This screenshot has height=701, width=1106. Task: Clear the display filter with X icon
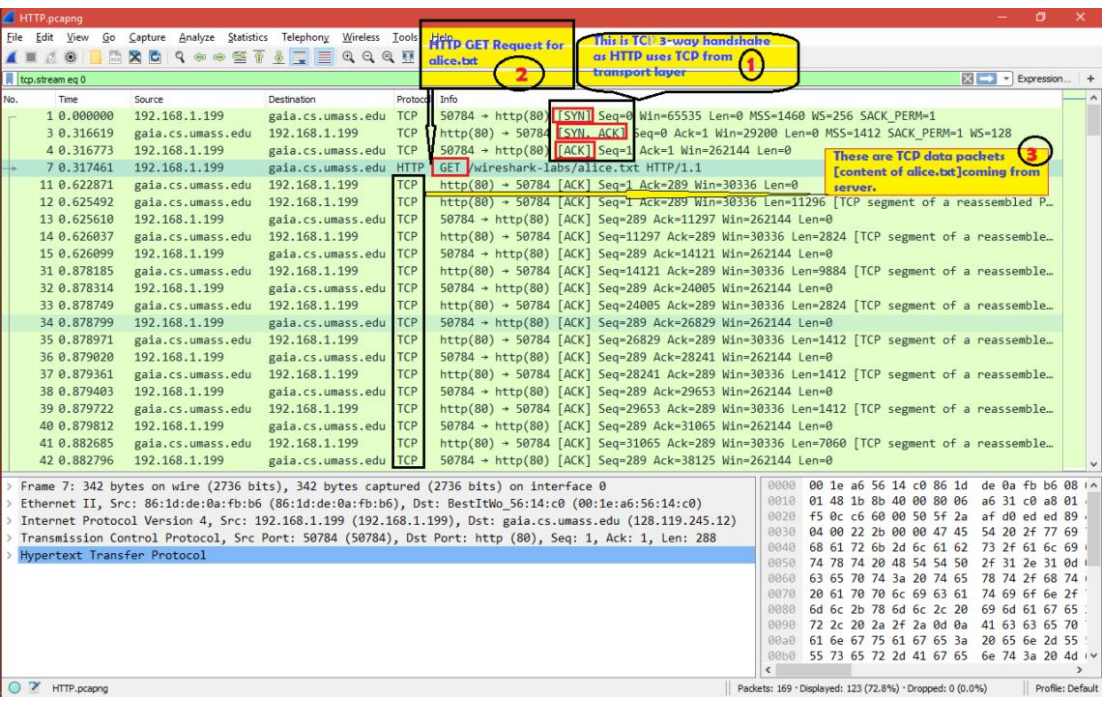[x=968, y=79]
